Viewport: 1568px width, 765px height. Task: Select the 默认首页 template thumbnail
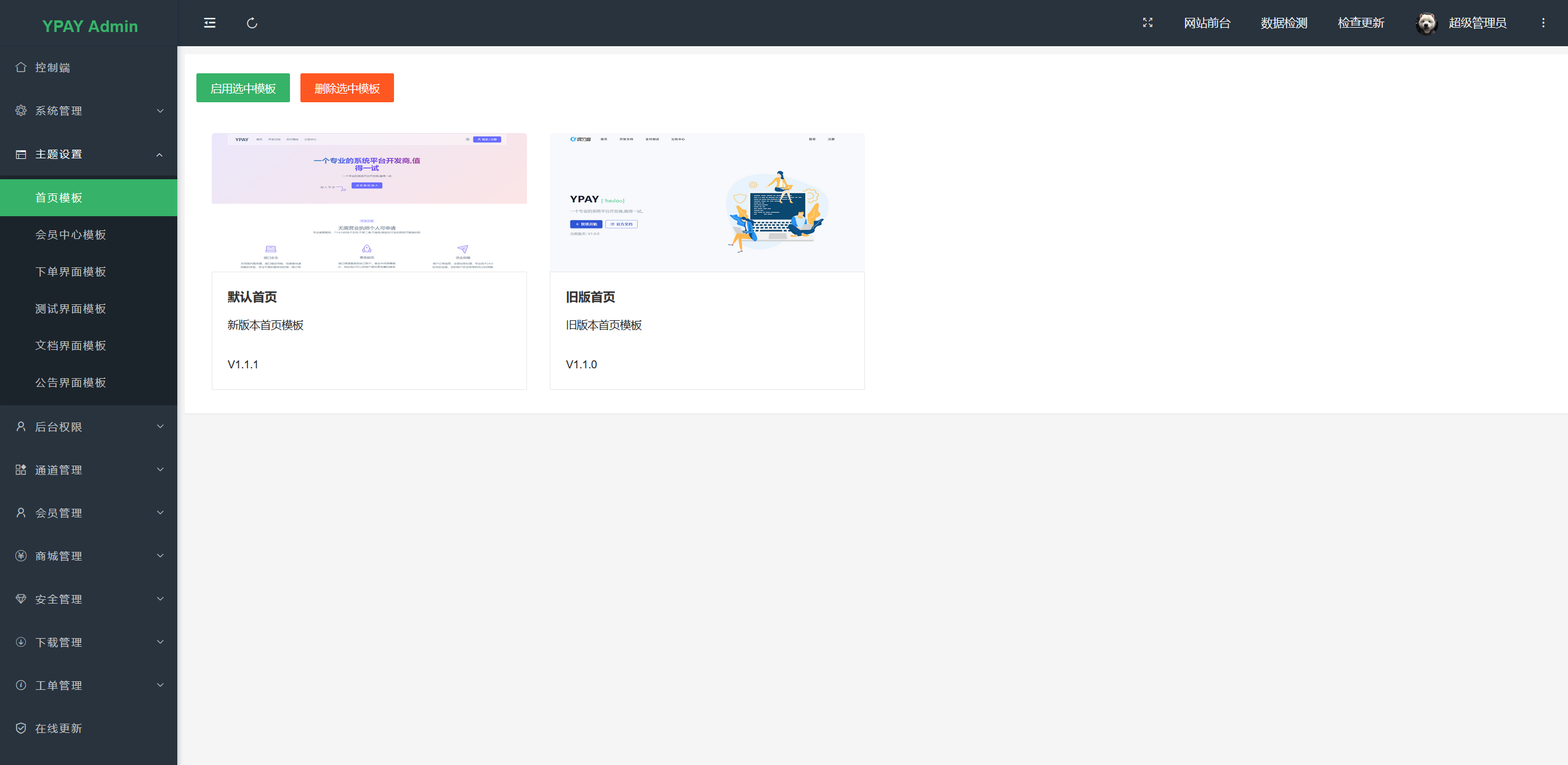coord(369,202)
